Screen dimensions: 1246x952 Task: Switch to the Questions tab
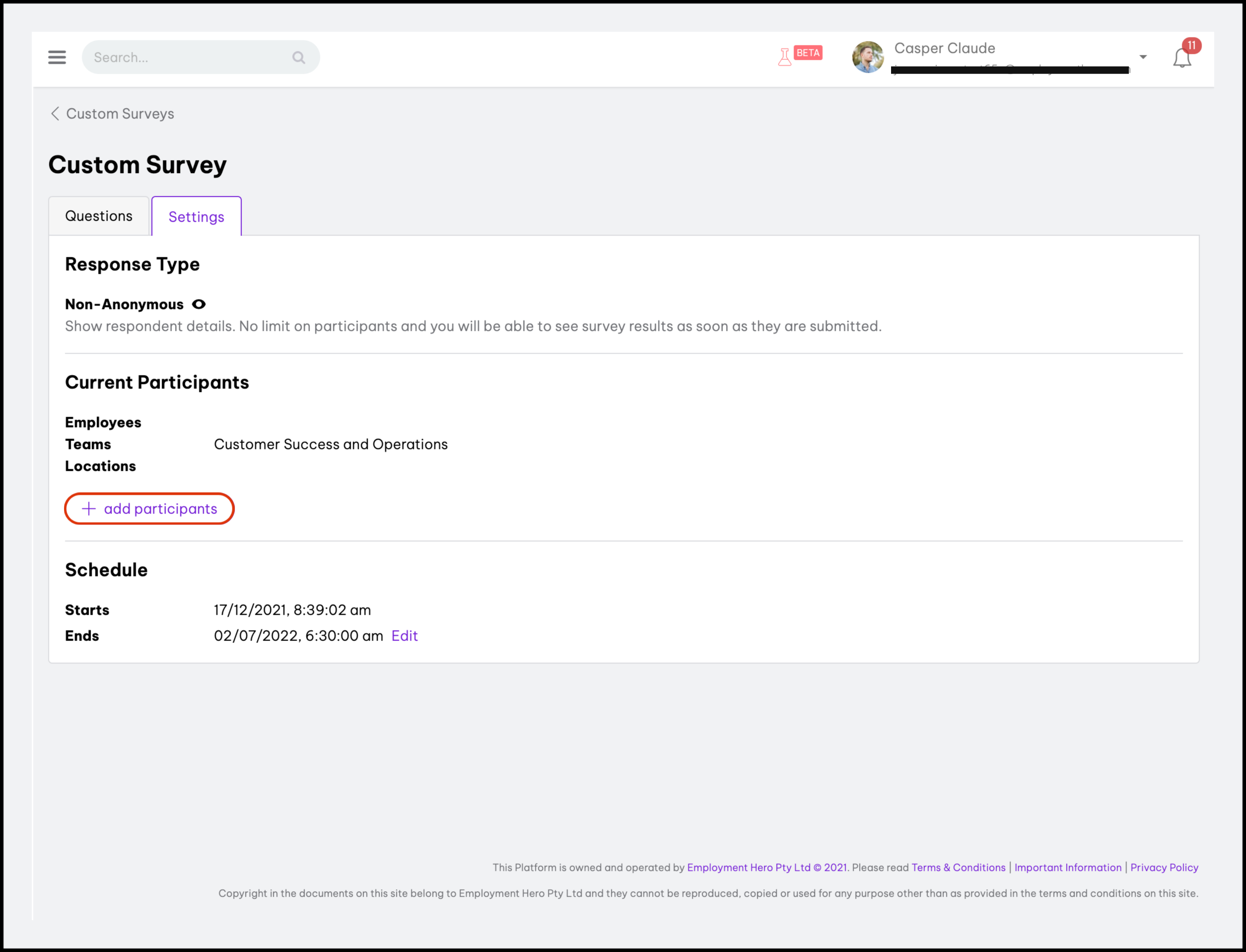(x=99, y=216)
